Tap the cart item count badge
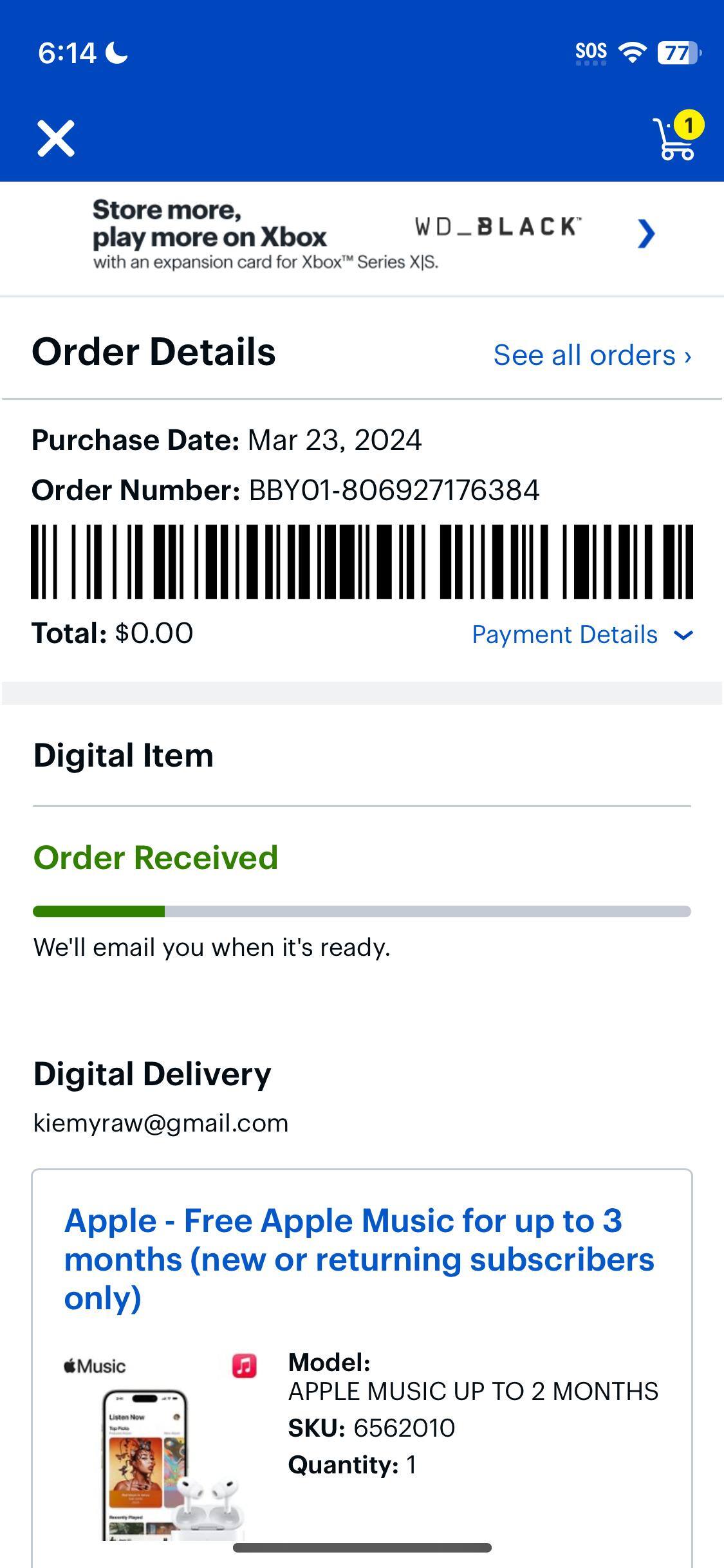 pos(689,125)
